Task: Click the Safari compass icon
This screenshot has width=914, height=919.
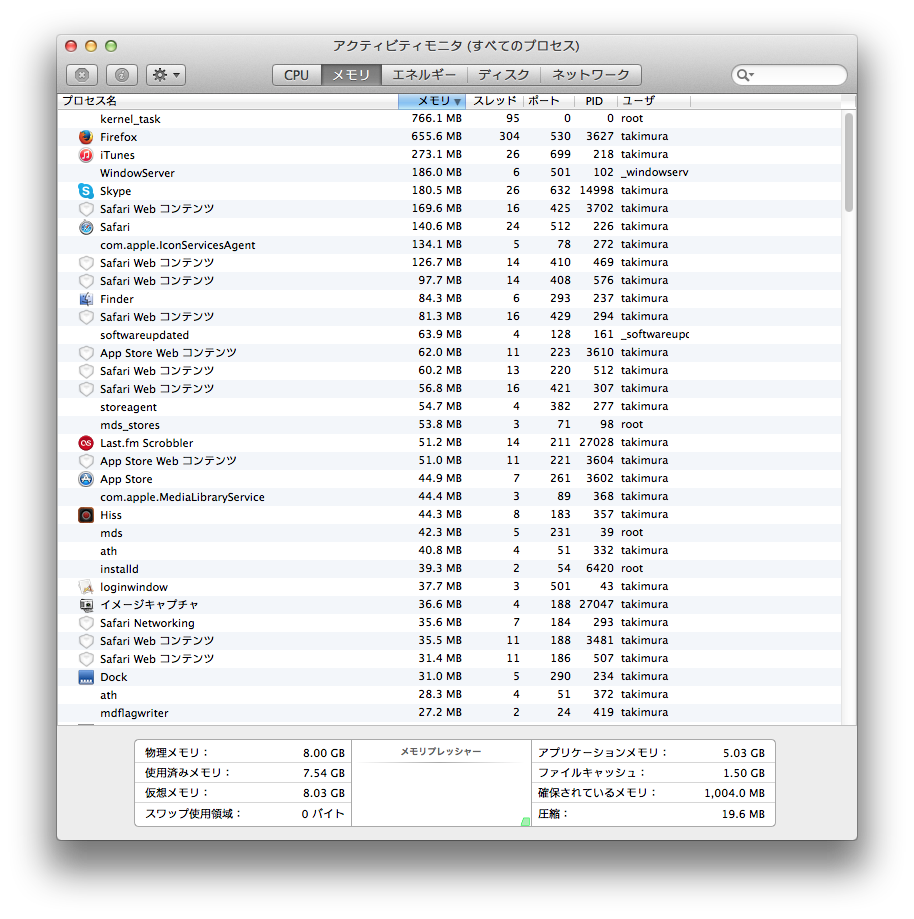Action: pos(86,227)
